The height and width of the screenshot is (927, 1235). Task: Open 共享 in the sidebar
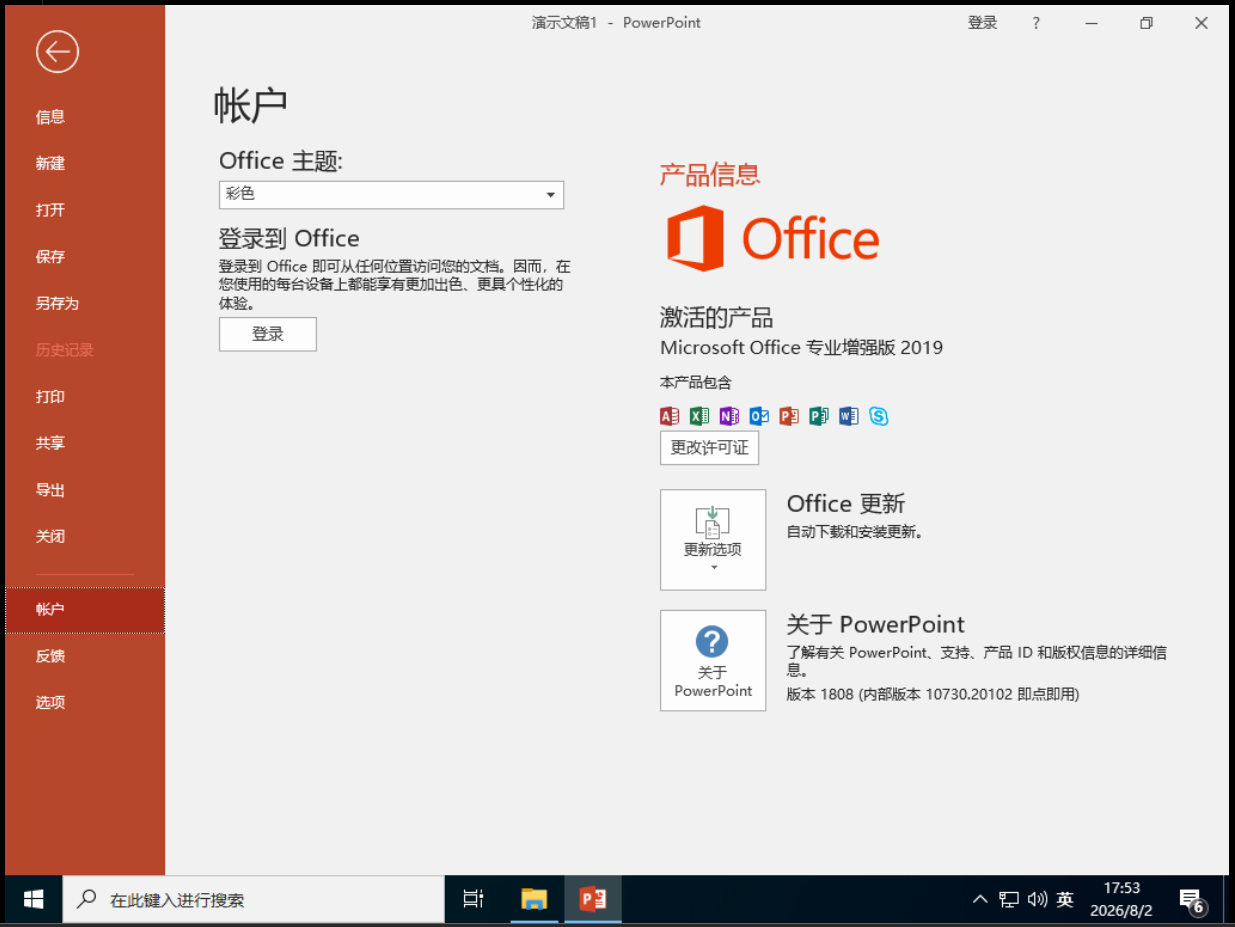(85, 443)
